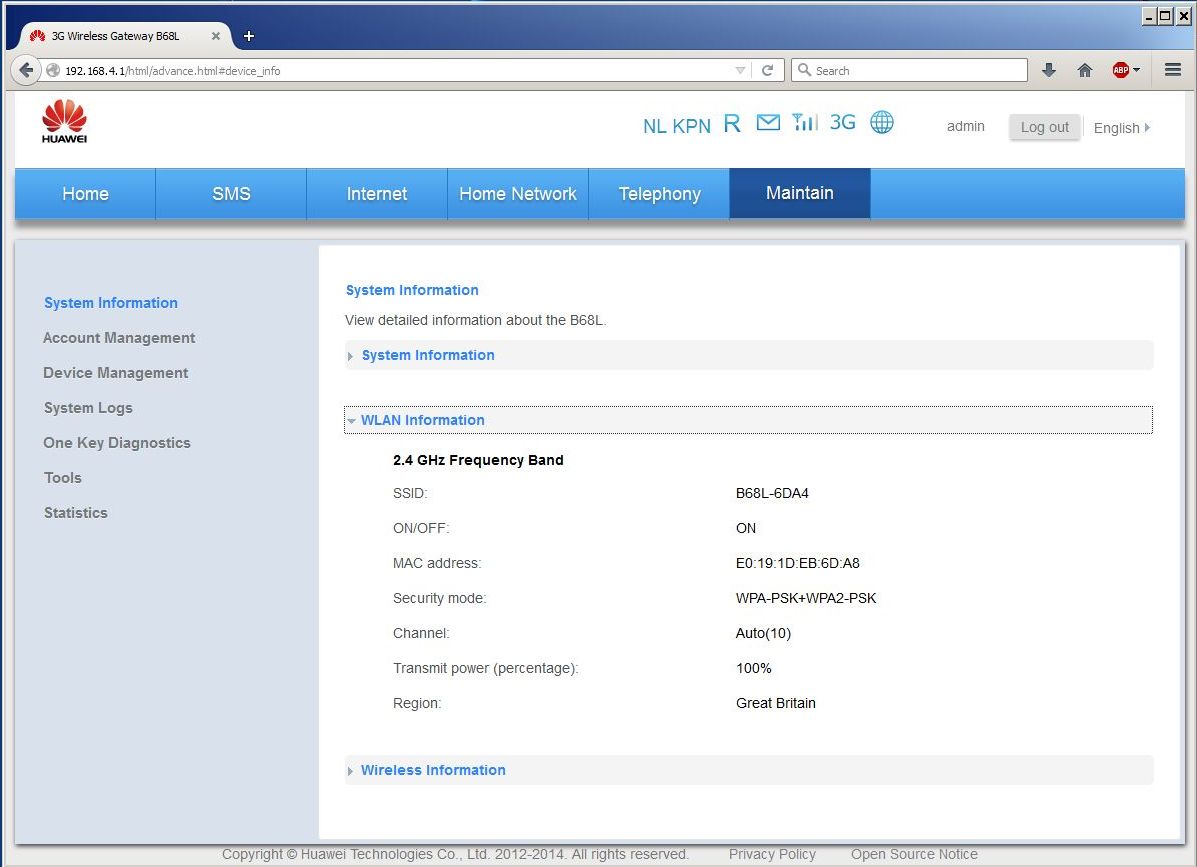Maximize the browser window

[1165, 16]
